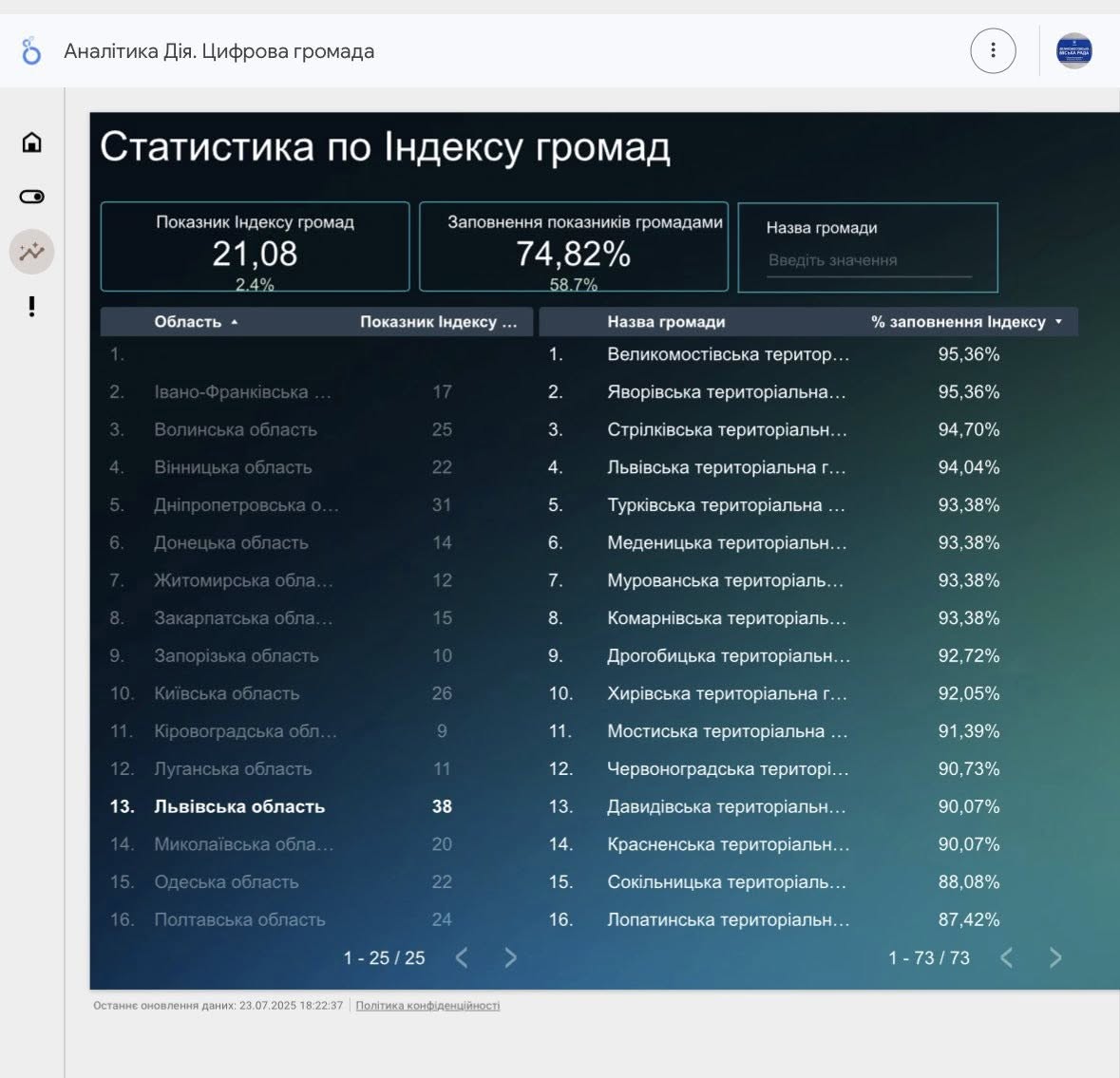
Task: Sort by the Область column header
Action: pos(188,322)
